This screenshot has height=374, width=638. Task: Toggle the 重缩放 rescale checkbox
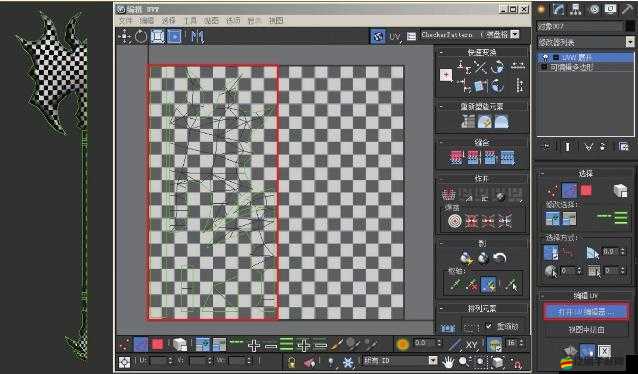[489, 326]
